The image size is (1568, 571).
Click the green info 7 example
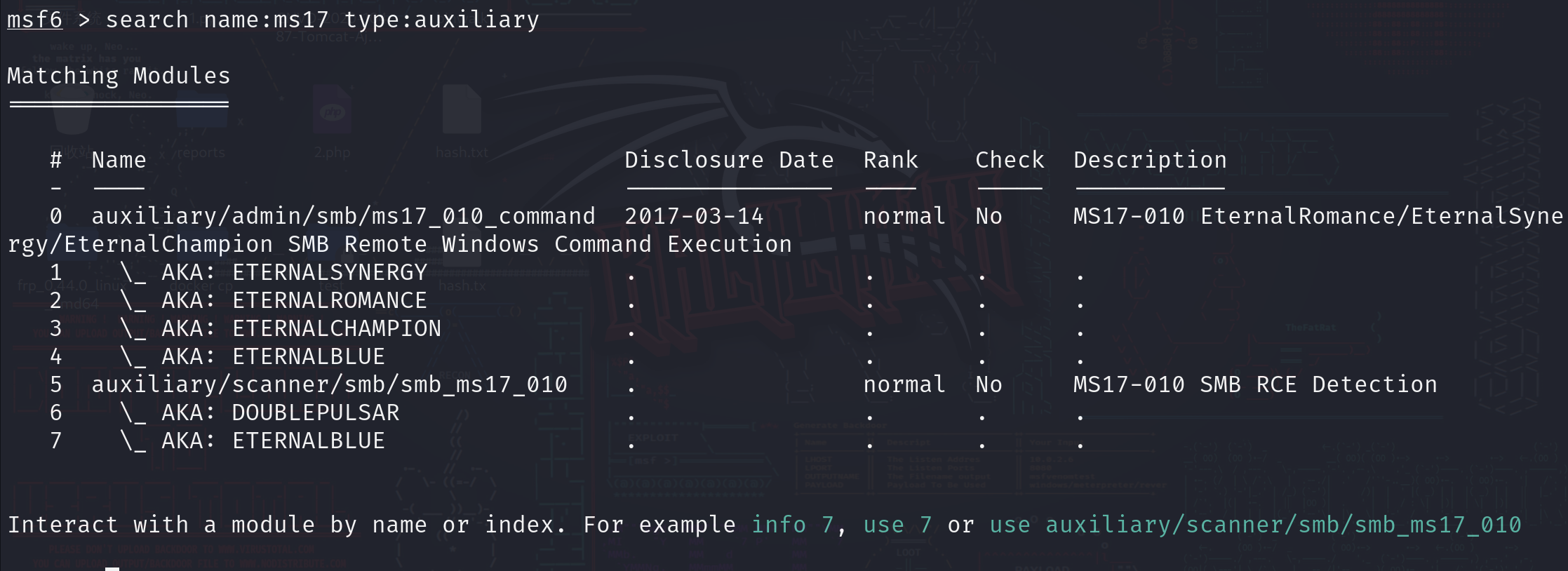click(x=792, y=525)
